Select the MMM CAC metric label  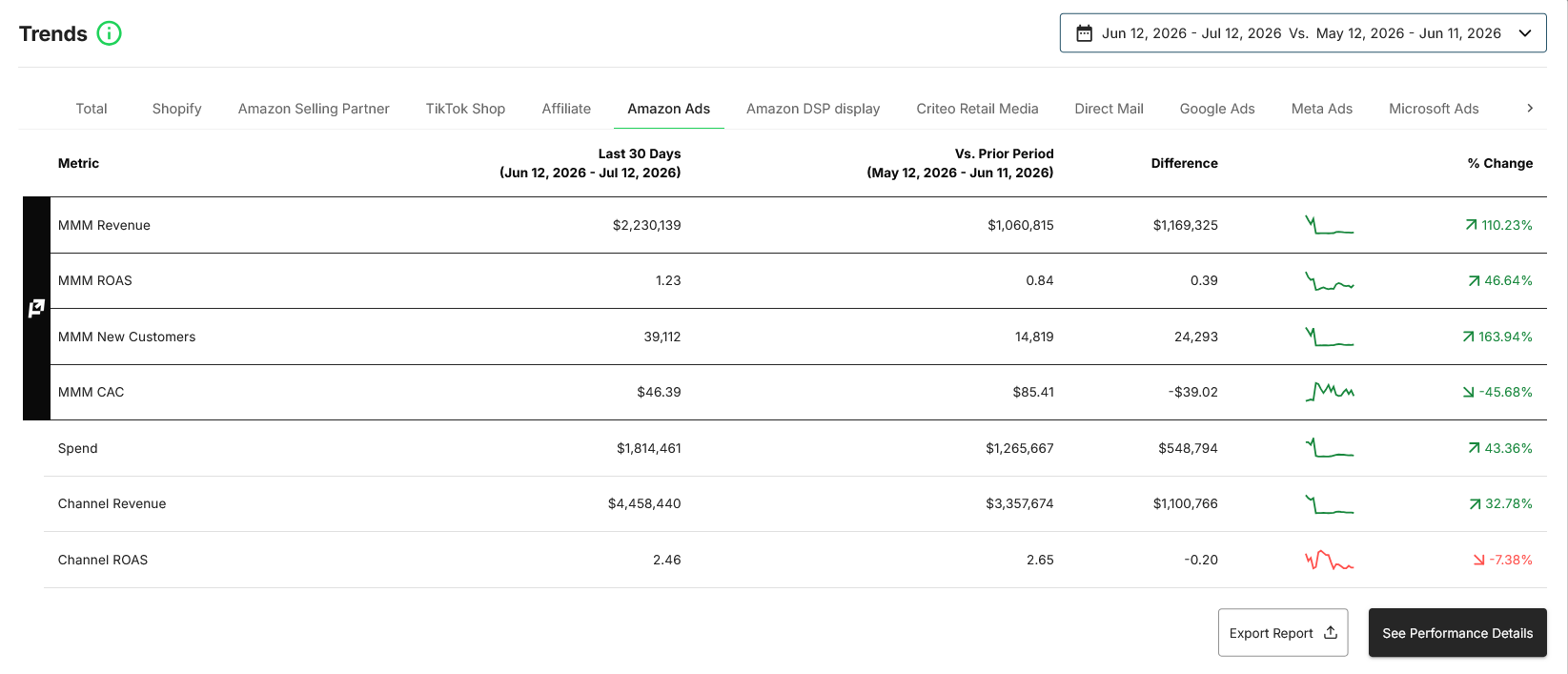pos(91,392)
